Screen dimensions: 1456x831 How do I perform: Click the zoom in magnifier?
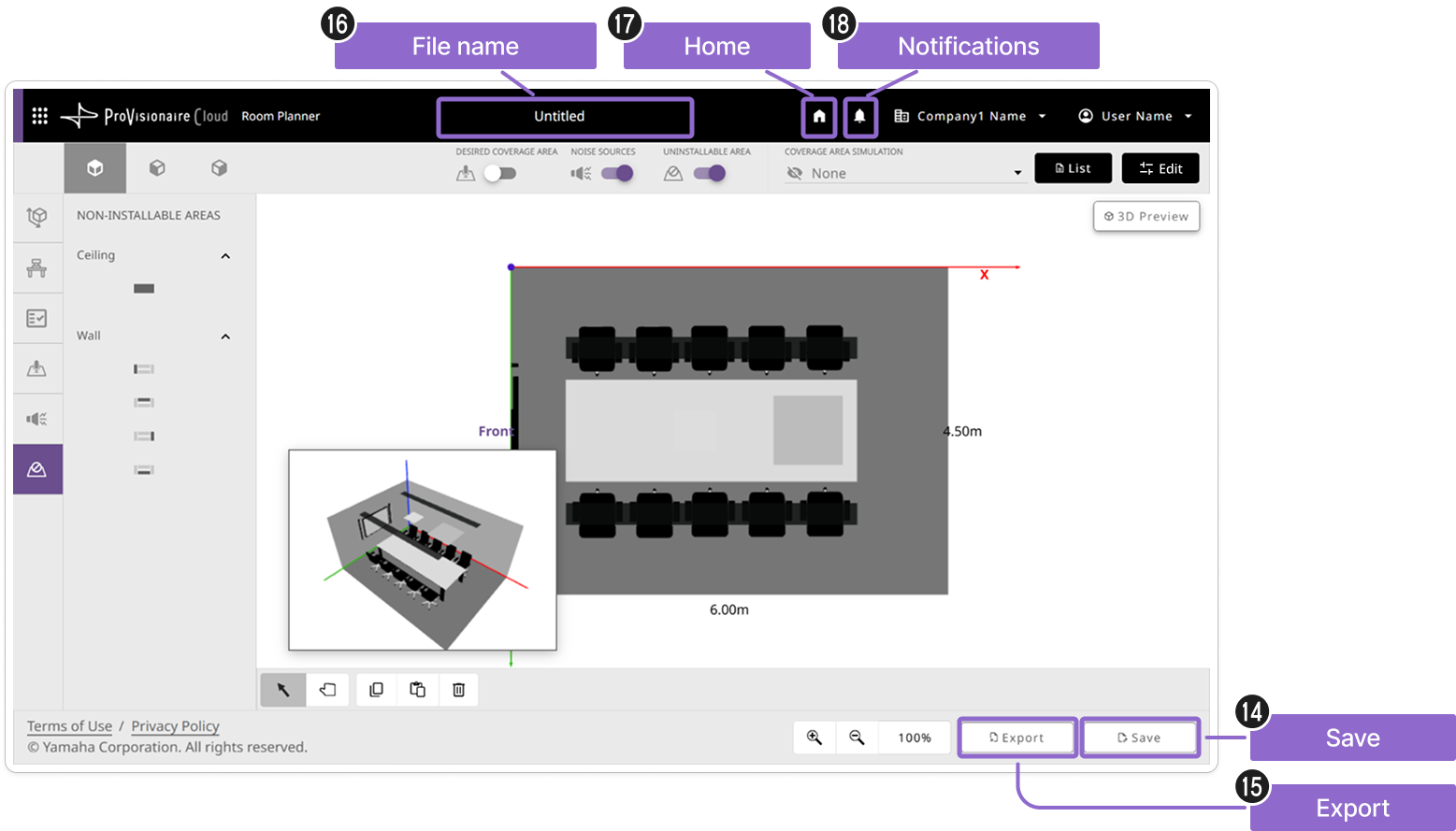click(x=814, y=738)
